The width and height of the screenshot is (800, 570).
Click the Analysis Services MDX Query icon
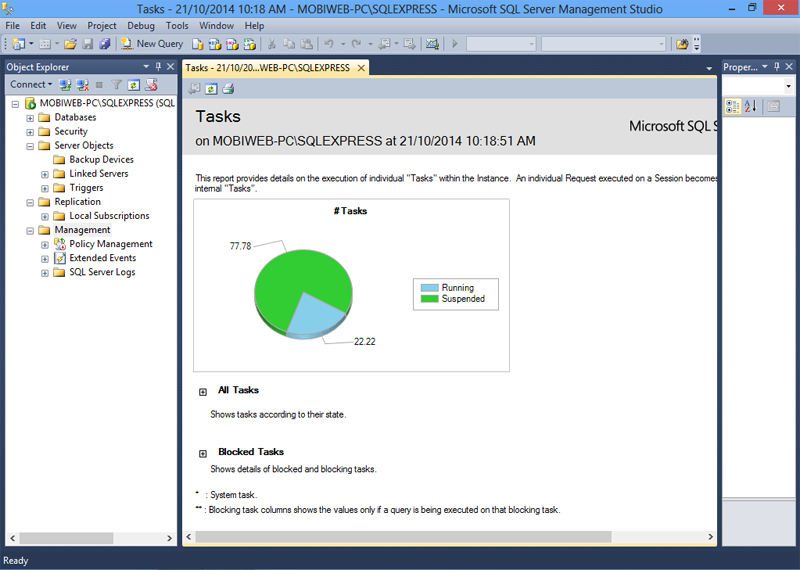click(215, 44)
